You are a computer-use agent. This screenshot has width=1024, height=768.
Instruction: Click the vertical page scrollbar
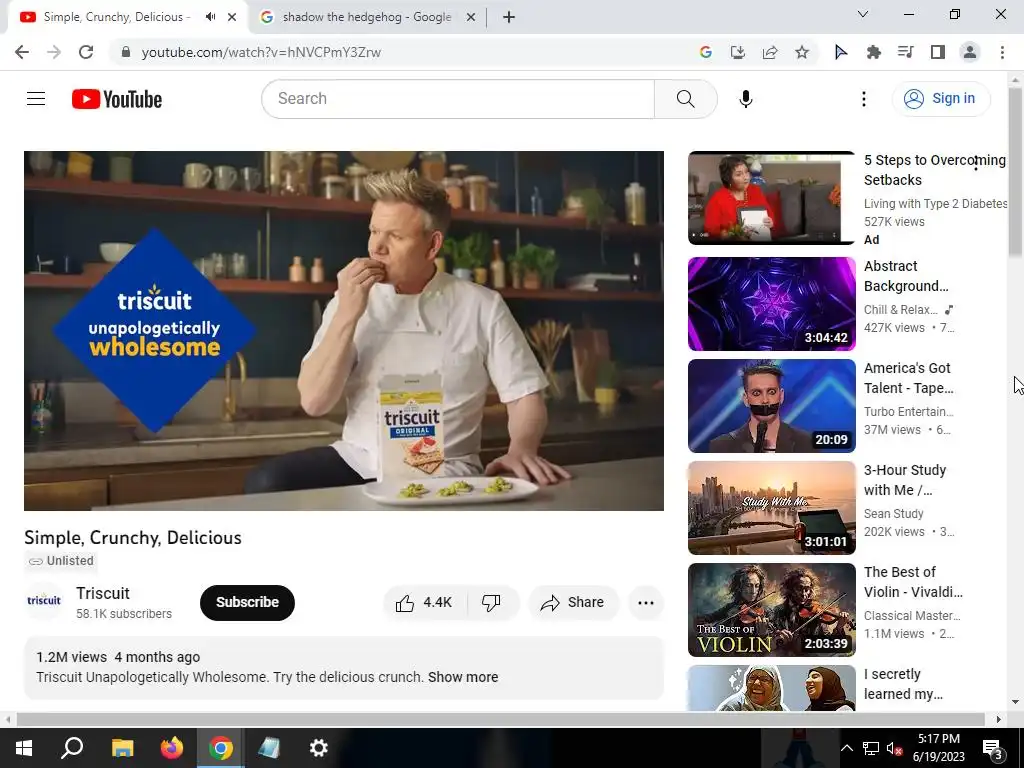pos(1015,171)
